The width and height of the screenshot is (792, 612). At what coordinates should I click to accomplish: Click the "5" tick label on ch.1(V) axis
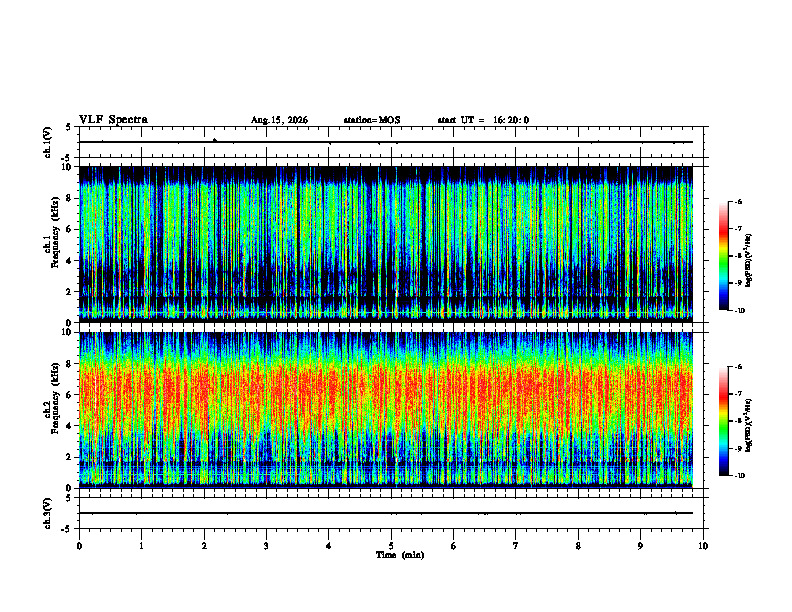68,127
